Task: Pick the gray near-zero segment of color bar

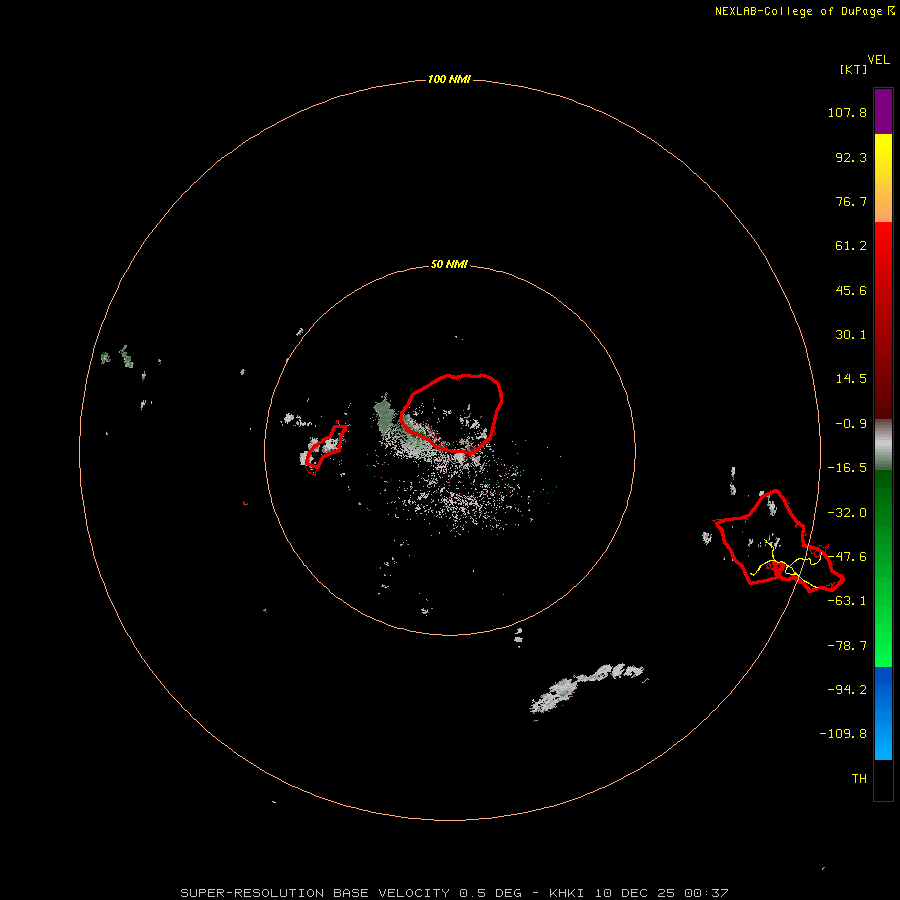Action: click(x=883, y=445)
